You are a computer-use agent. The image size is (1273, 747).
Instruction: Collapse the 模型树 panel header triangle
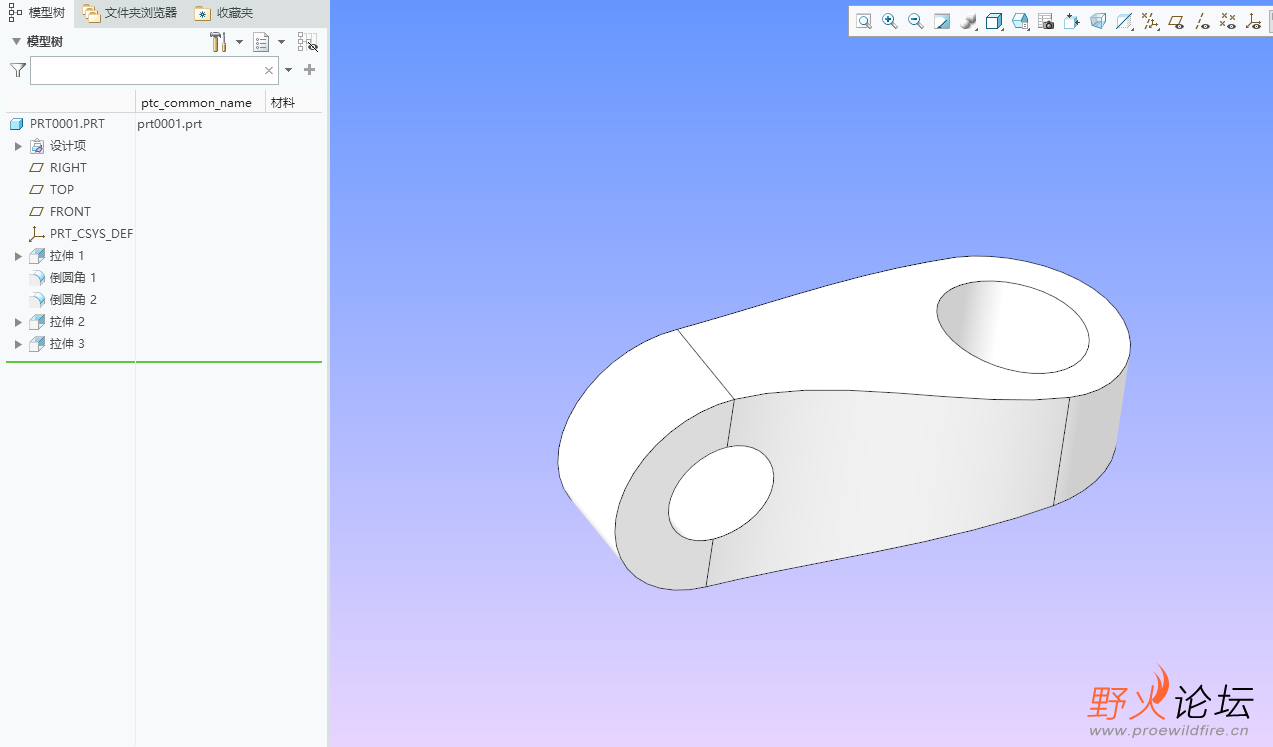[16, 42]
